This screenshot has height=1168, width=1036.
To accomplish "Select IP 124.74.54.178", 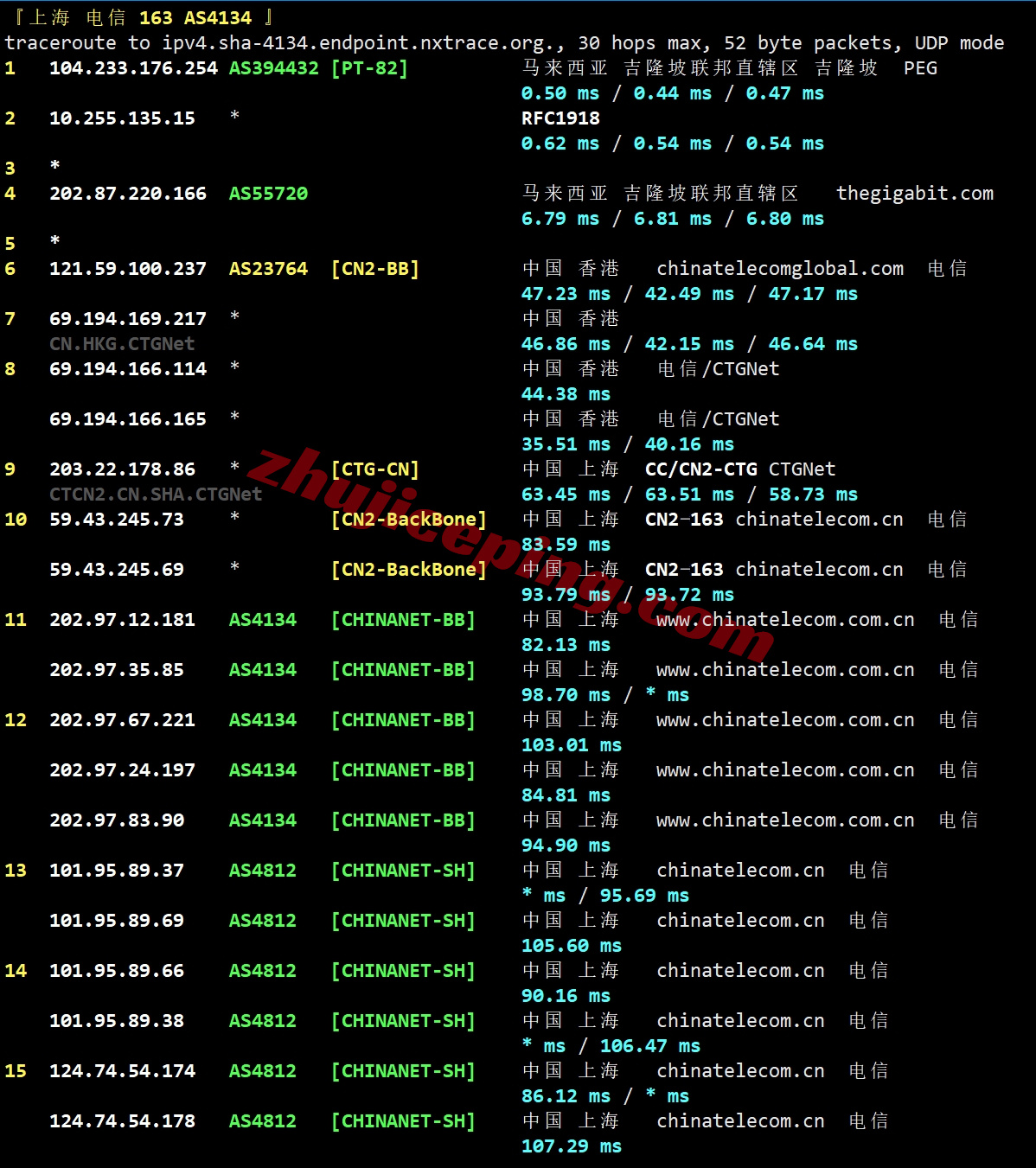I will click(122, 1121).
